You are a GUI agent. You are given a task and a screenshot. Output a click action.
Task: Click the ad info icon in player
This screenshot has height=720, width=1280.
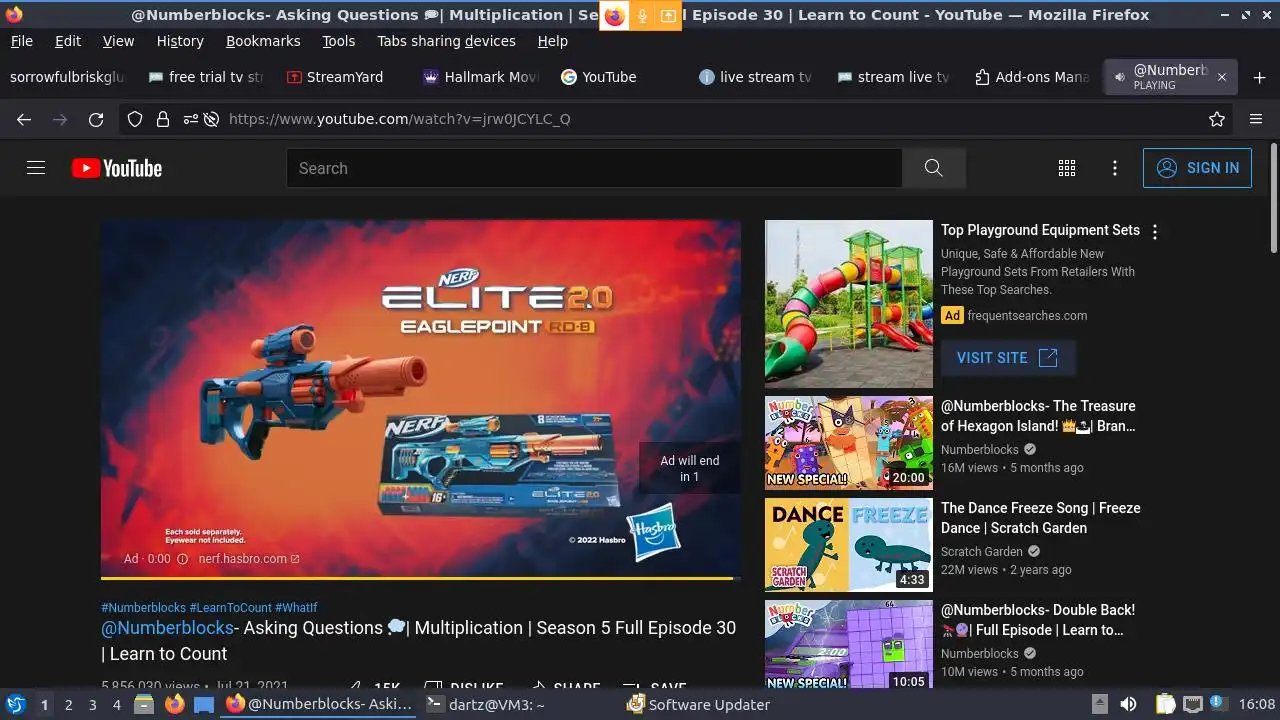tap(182, 559)
